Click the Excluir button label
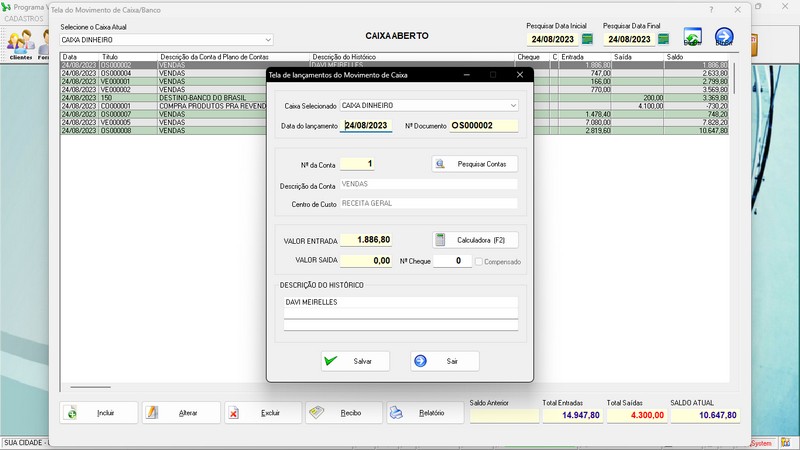The width and height of the screenshot is (800, 450). point(270,413)
